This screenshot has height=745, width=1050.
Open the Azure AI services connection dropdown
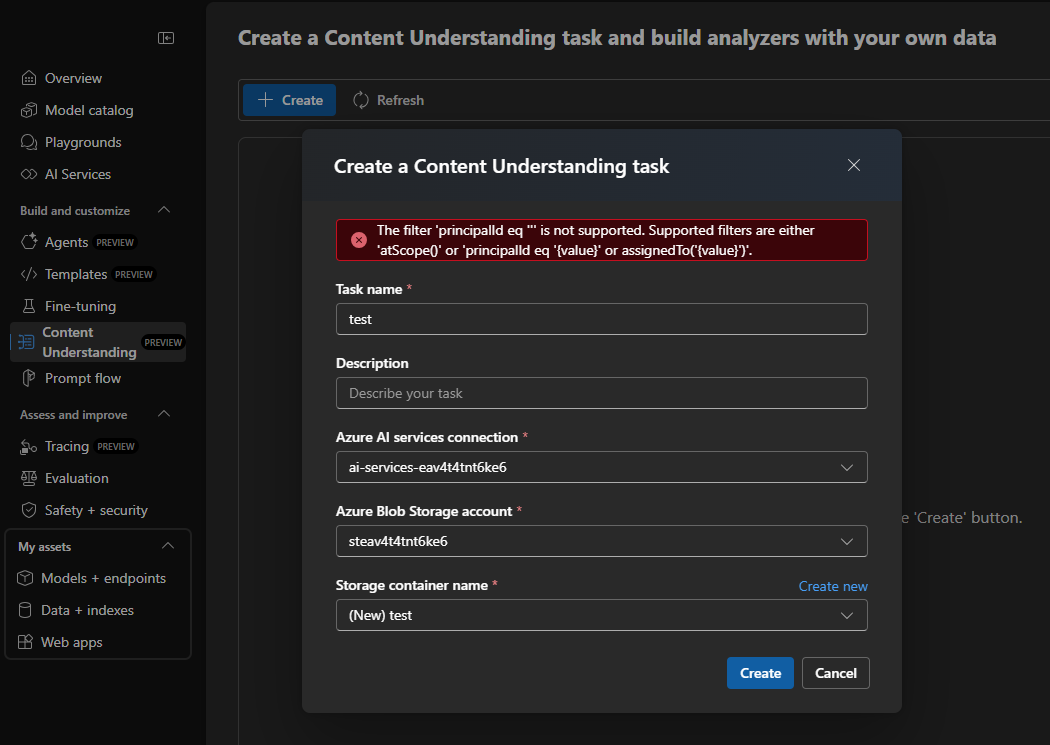click(601, 467)
